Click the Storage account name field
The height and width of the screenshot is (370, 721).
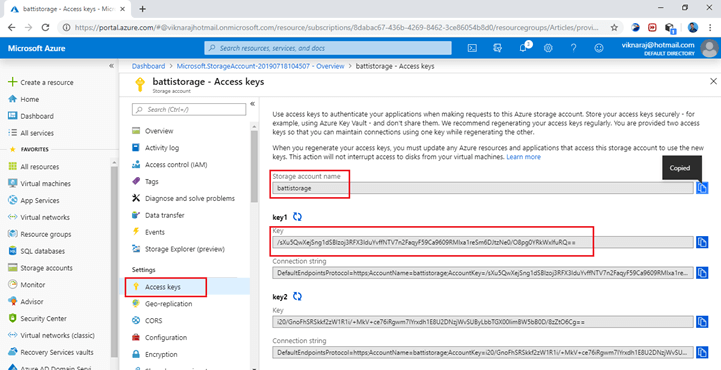[x=482, y=188]
